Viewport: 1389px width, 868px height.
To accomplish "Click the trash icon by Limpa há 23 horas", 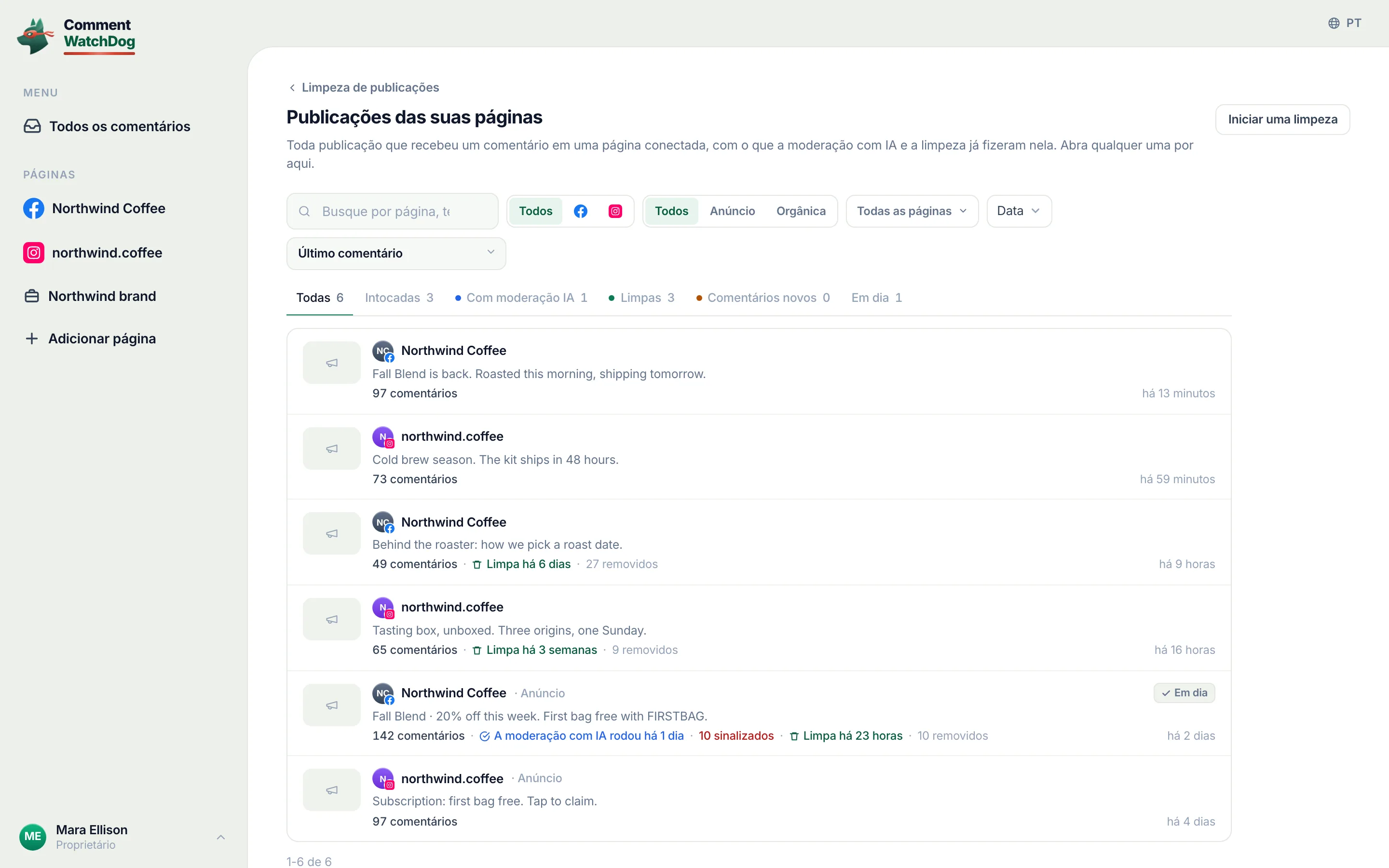I will click(794, 736).
